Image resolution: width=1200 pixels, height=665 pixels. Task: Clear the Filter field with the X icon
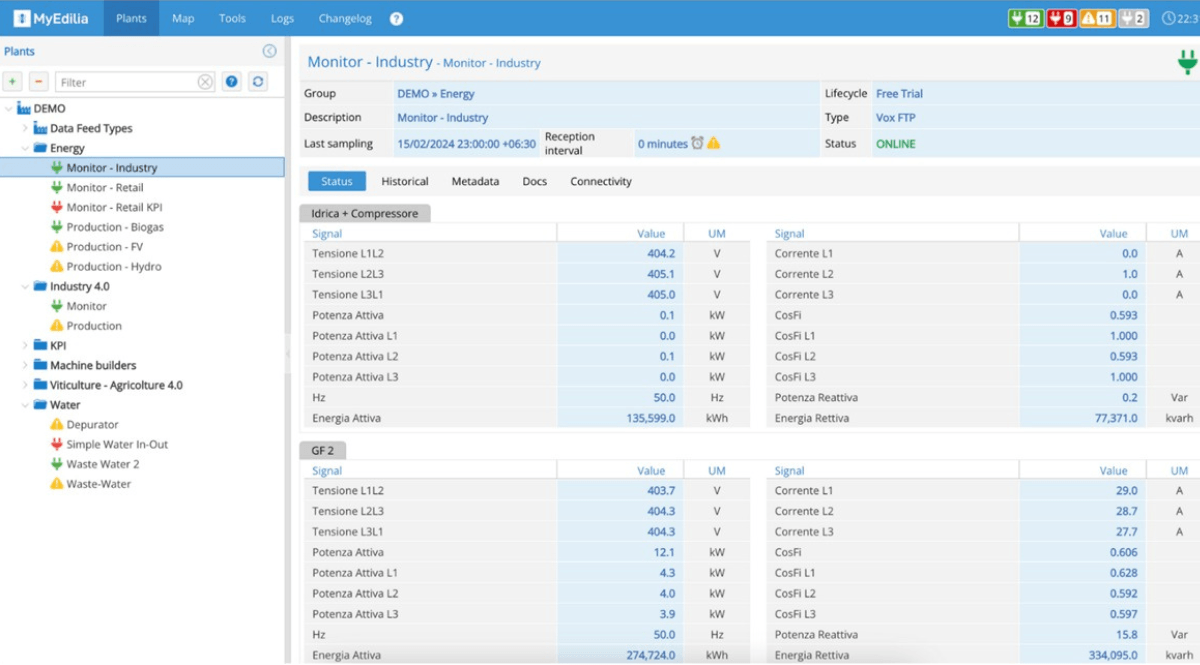[x=205, y=82]
